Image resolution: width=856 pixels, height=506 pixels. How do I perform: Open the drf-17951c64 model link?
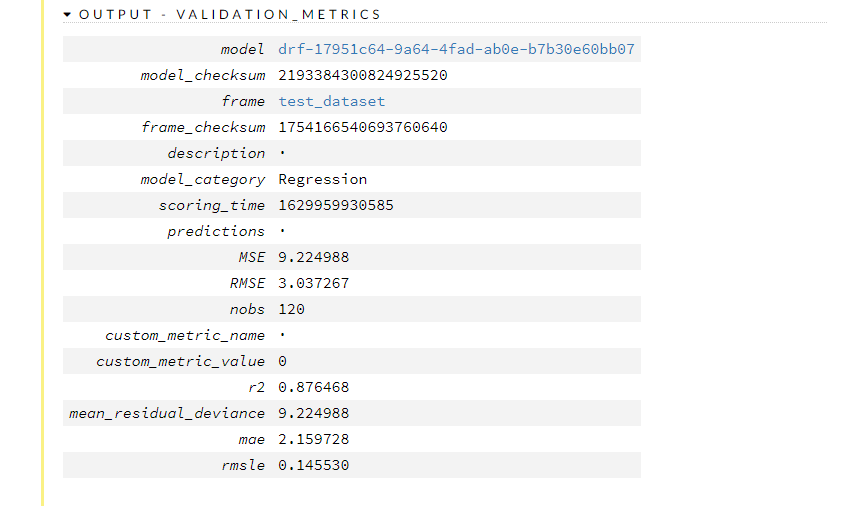tap(456, 49)
